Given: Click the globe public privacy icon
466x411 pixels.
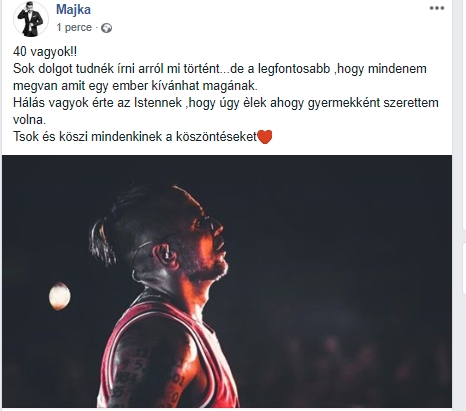Looking at the screenshot, I should pyautogui.click(x=106, y=28).
